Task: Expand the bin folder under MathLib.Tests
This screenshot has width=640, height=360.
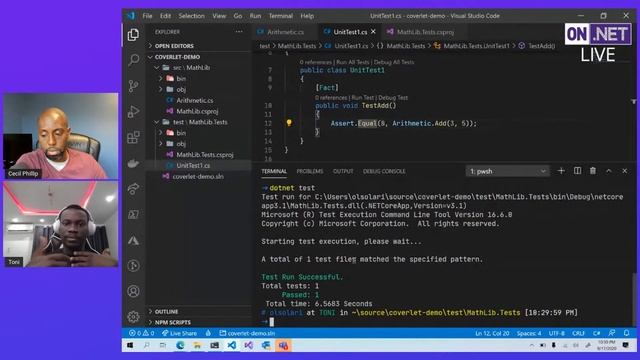Action: click(199, 133)
